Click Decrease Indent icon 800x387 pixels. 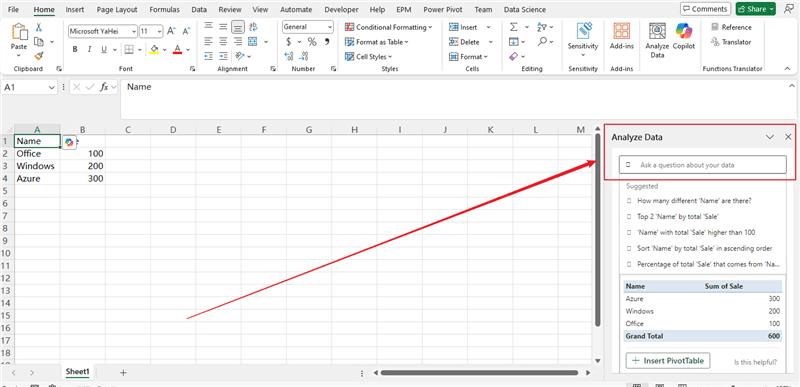[x=208, y=56]
